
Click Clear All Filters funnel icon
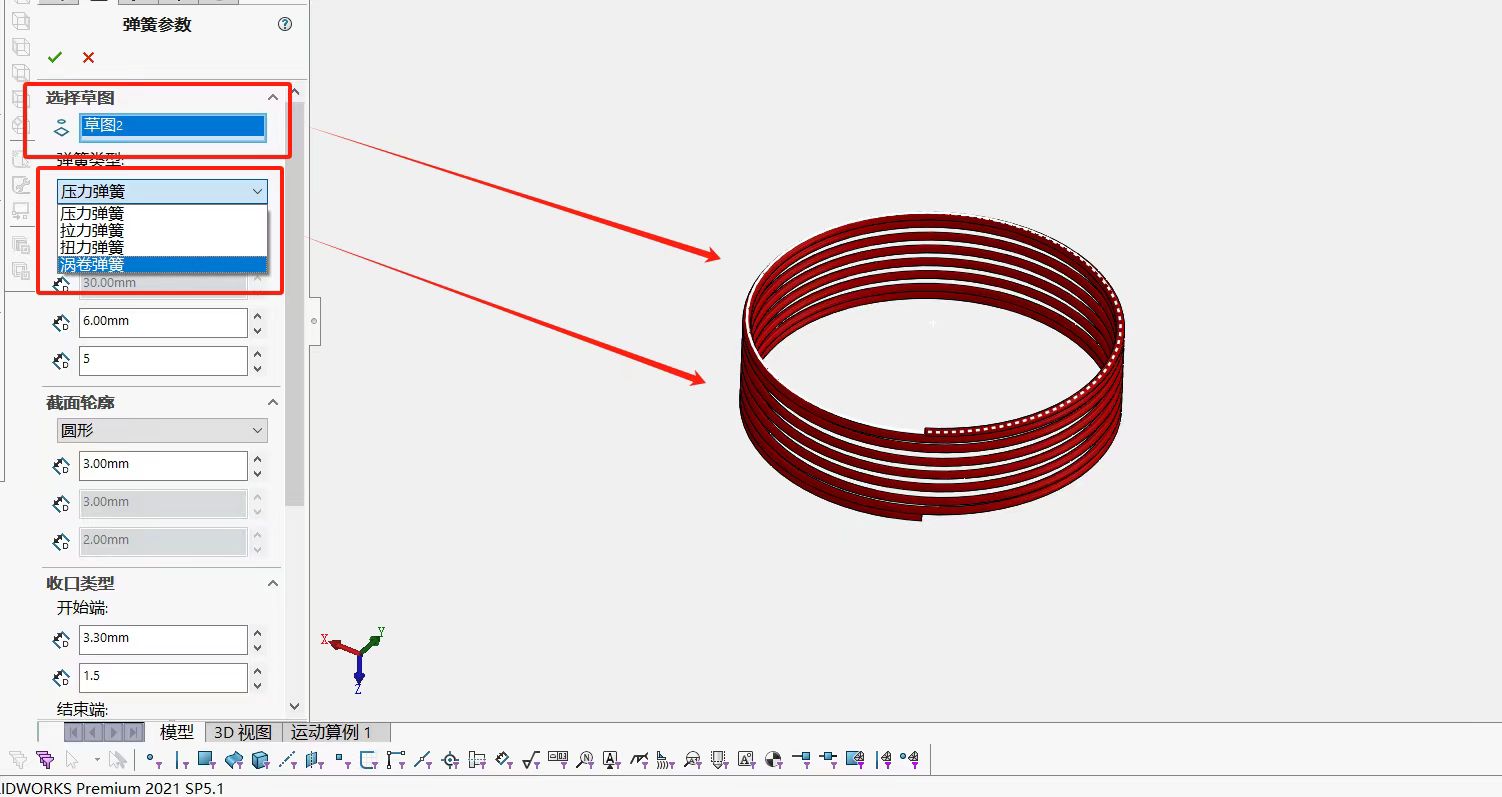click(19, 760)
